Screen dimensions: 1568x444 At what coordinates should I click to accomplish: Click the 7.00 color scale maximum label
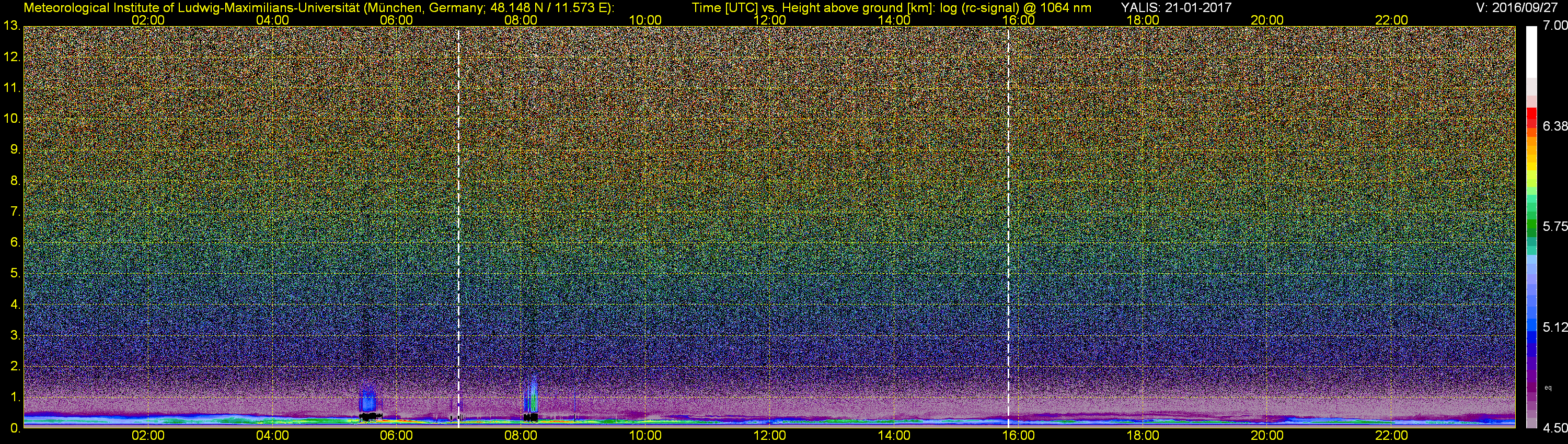1554,25
